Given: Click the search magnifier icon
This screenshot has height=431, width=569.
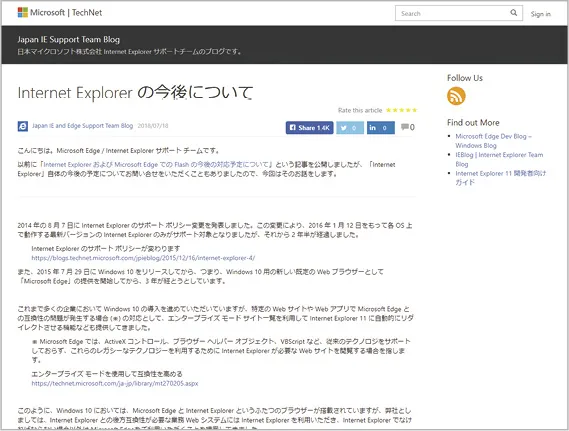Looking at the screenshot, I should (513, 13).
